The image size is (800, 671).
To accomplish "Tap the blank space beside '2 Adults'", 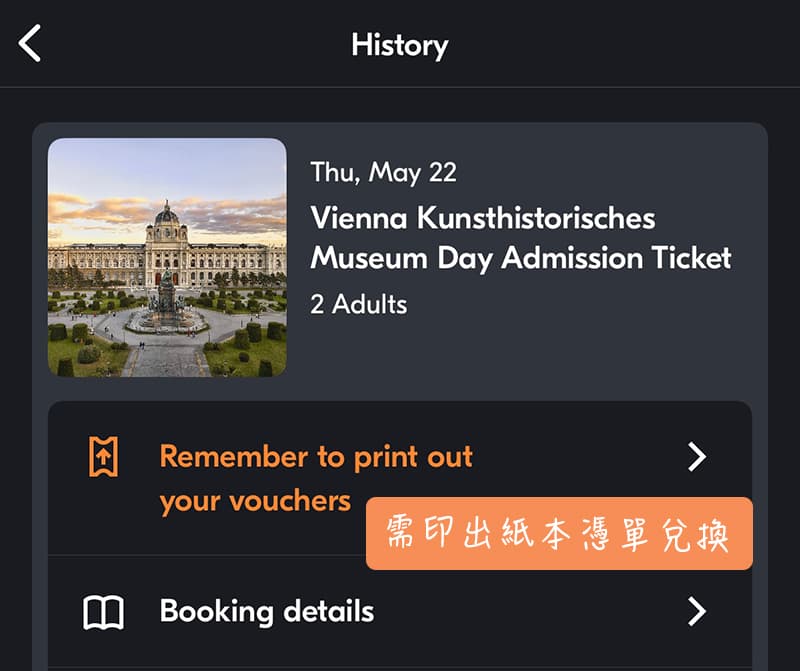I will coord(580,304).
